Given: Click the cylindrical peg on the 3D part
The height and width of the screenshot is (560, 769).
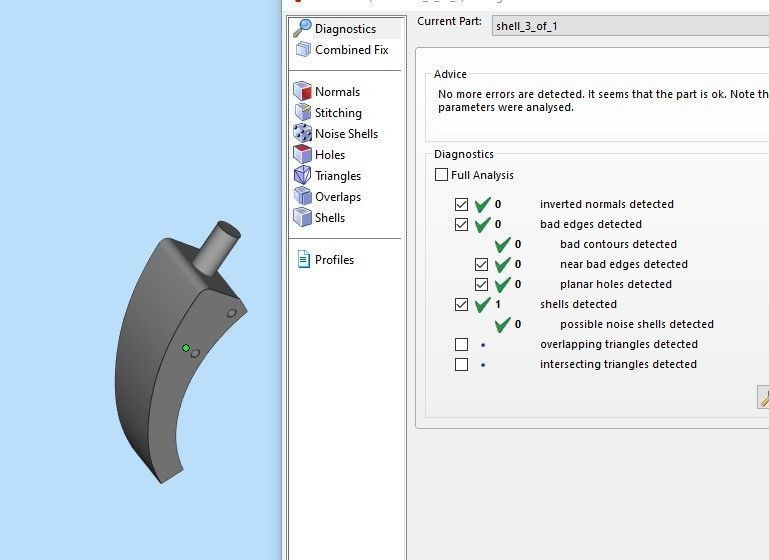Looking at the screenshot, I should (217, 248).
